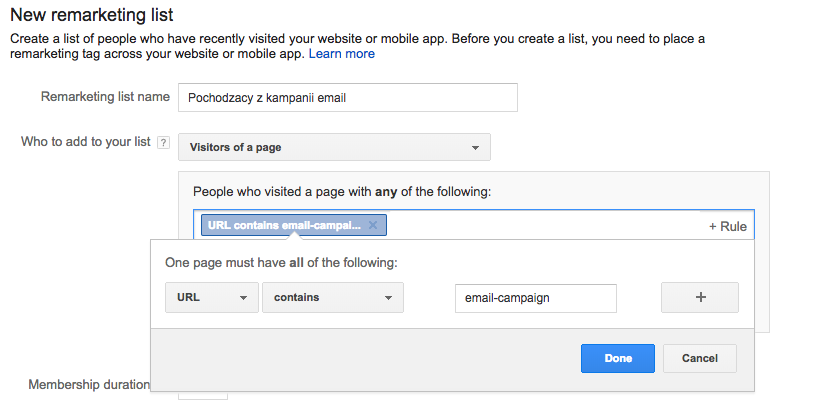Viewport: 820px width, 410px height.
Task: Open the contains operator dropdown
Action: (x=332, y=298)
